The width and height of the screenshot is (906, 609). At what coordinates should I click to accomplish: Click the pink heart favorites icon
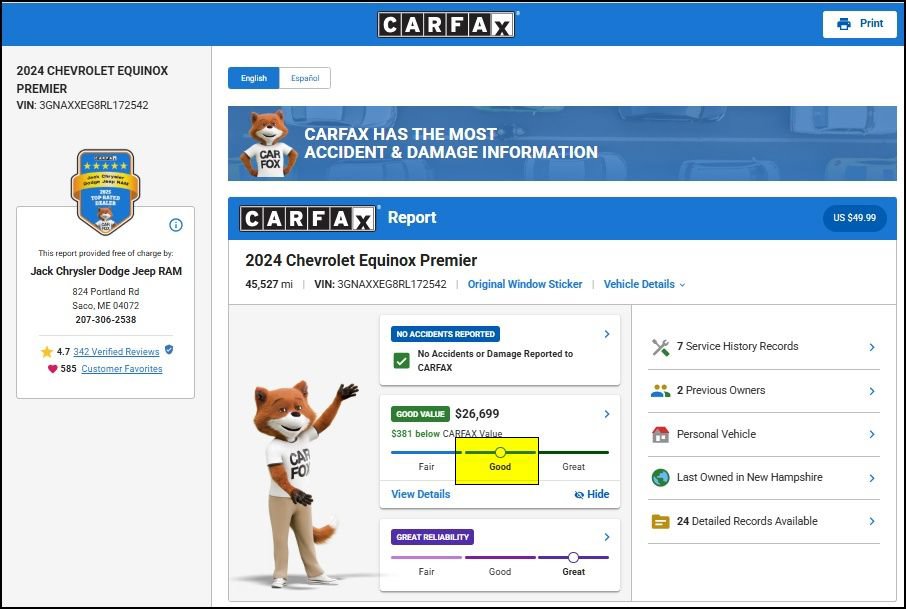(53, 369)
